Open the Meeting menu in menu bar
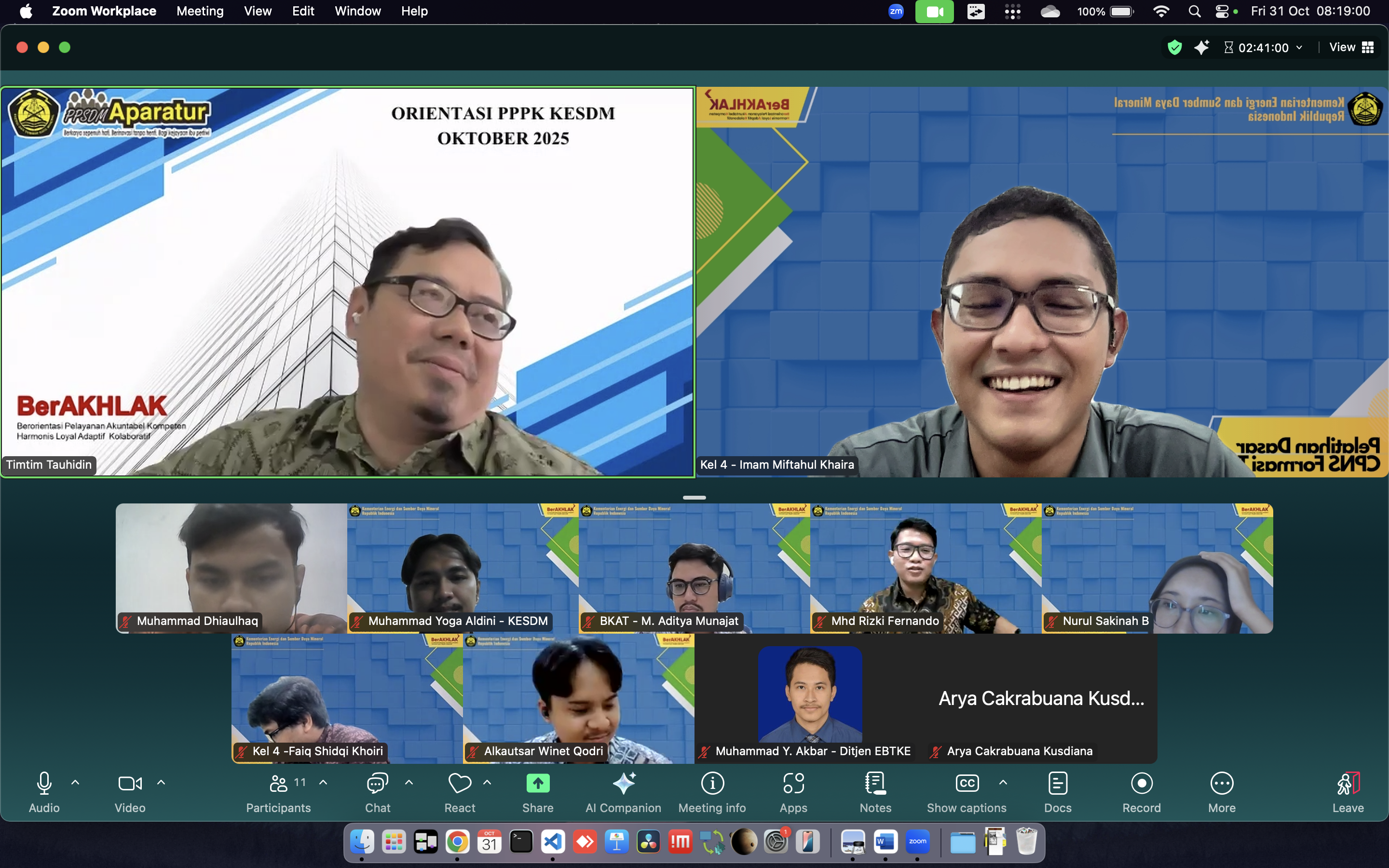The width and height of the screenshot is (1389, 868). click(200, 11)
